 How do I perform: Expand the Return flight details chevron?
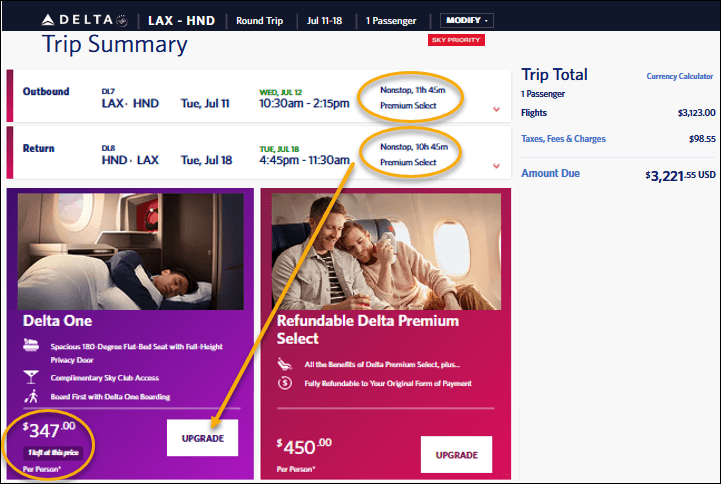pyautogui.click(x=496, y=165)
